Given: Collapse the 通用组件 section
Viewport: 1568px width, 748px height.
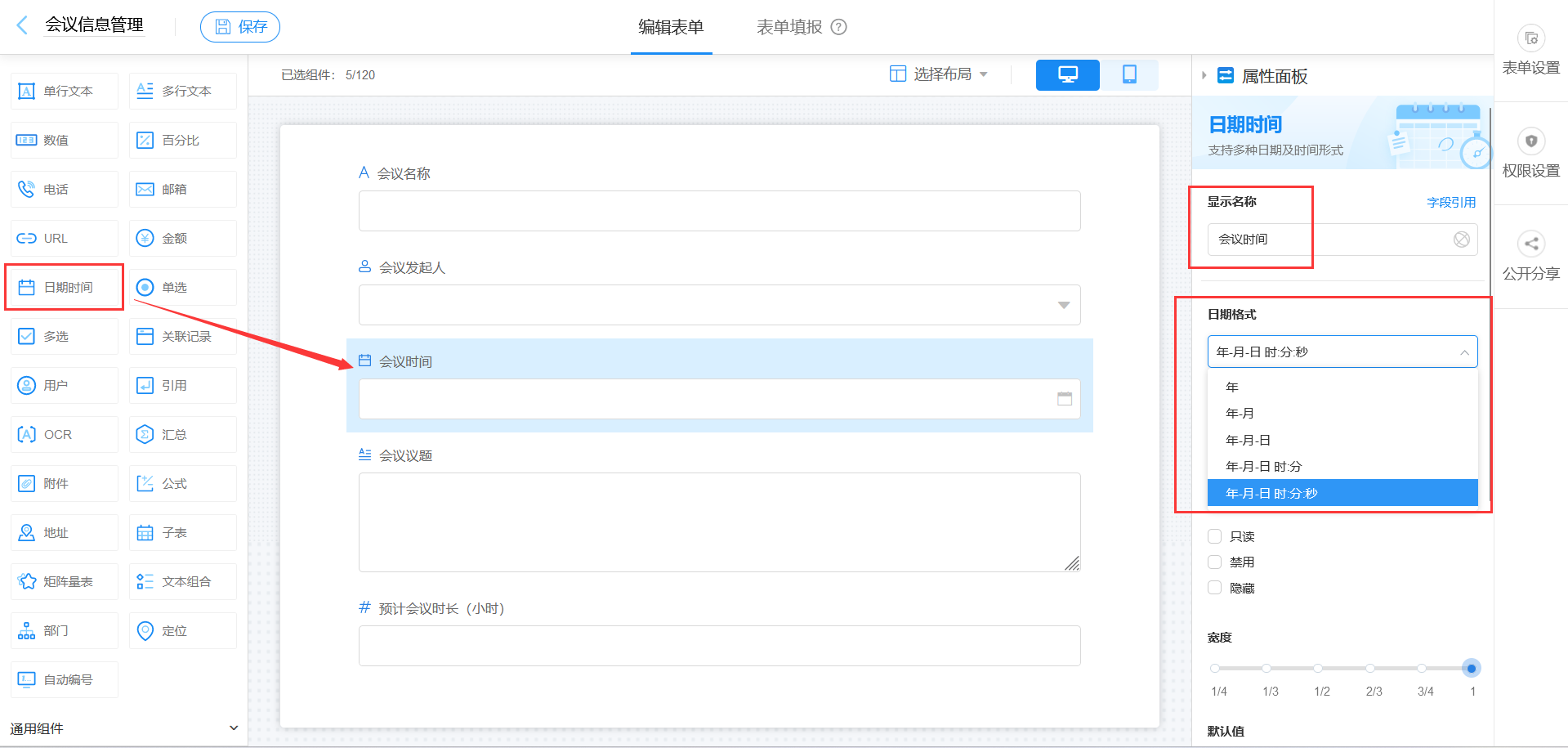Looking at the screenshot, I should [234, 728].
